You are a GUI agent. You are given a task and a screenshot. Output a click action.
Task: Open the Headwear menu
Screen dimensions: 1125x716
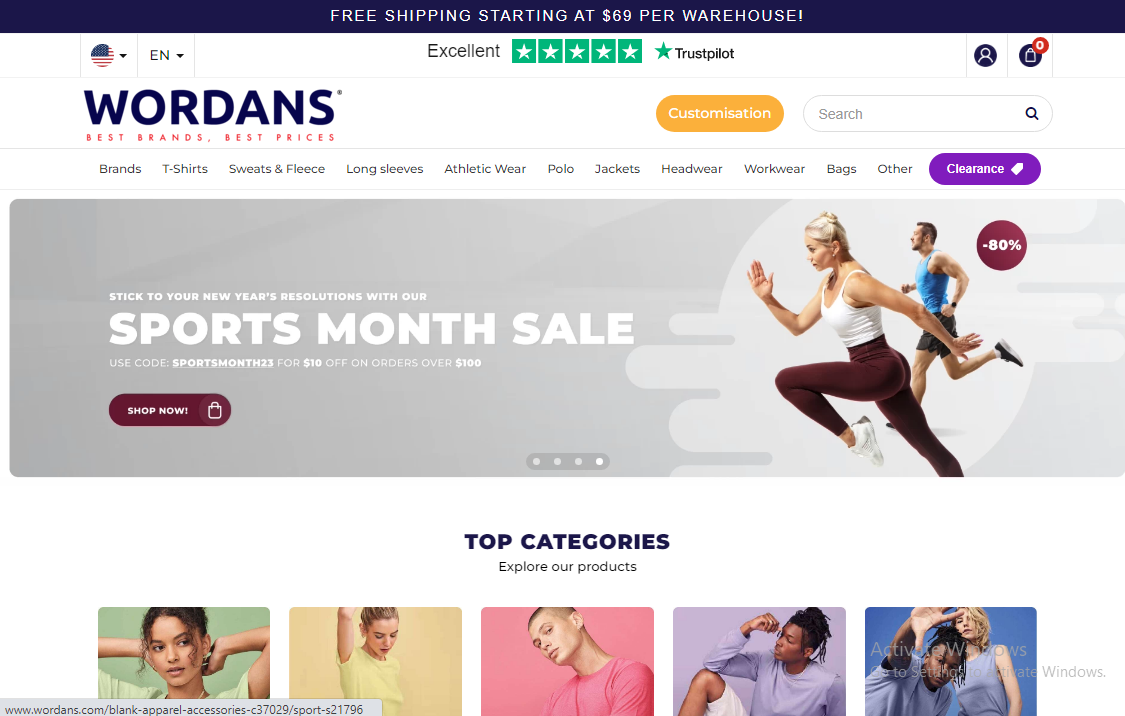click(692, 169)
